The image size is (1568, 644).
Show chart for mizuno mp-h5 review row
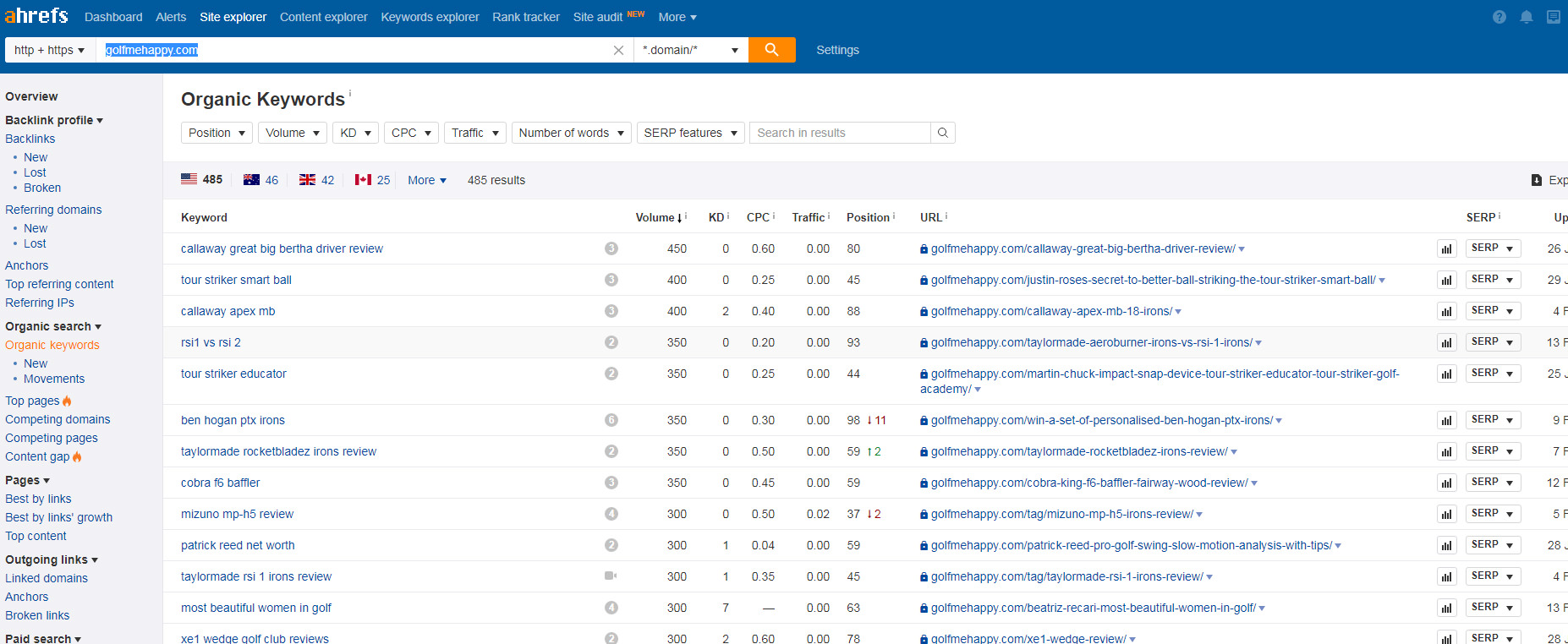coord(1447,514)
